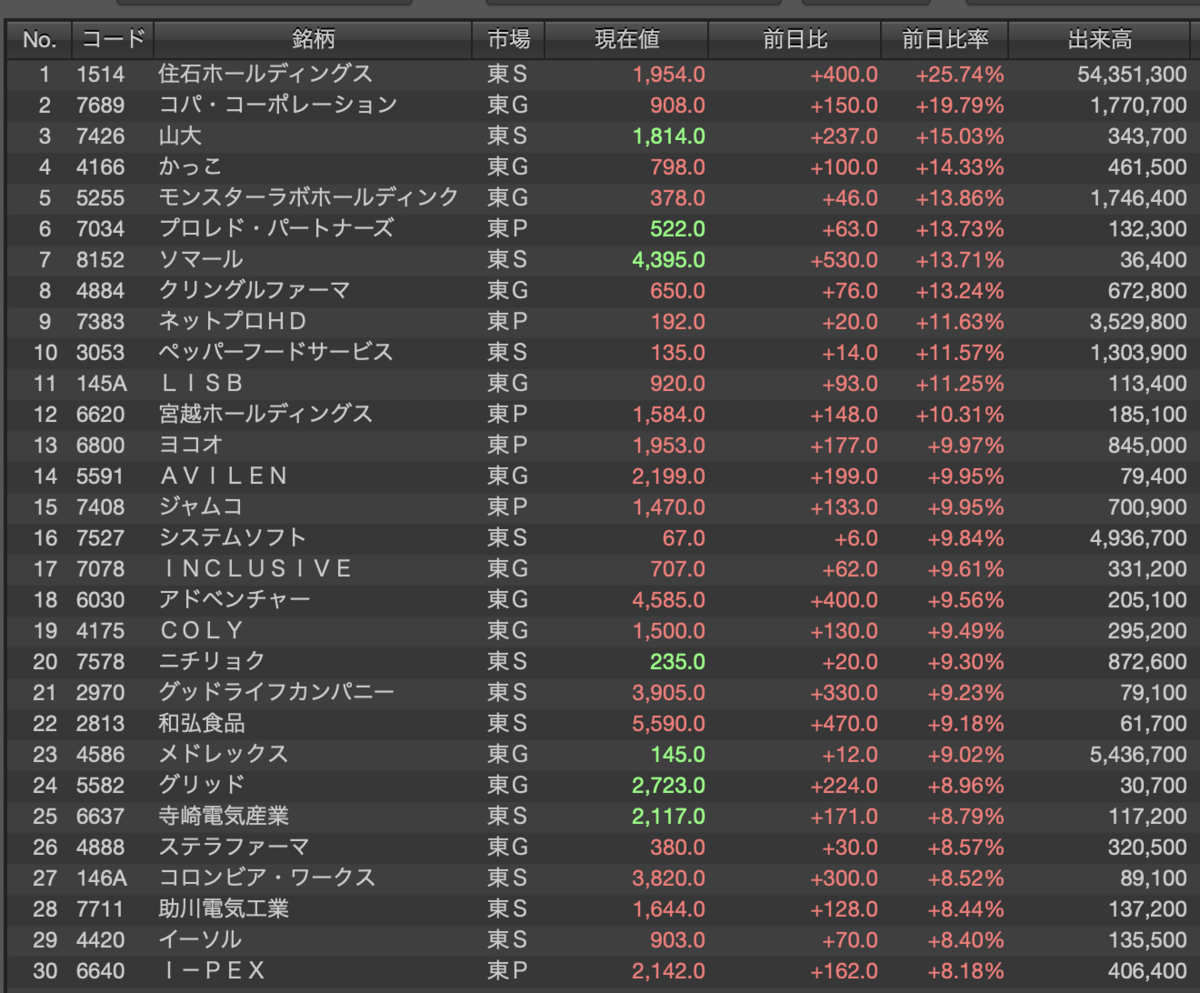Click the I-PEX stock name
Viewport: 1200px width, 993px height.
pos(212,971)
